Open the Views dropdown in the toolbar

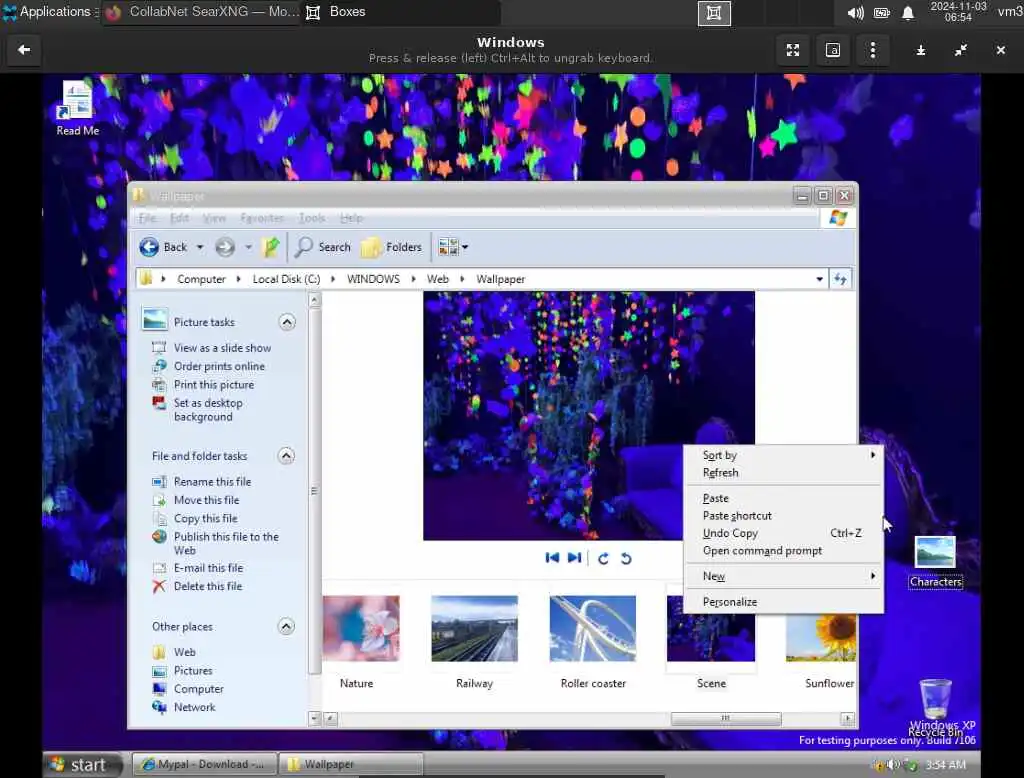[x=454, y=247]
